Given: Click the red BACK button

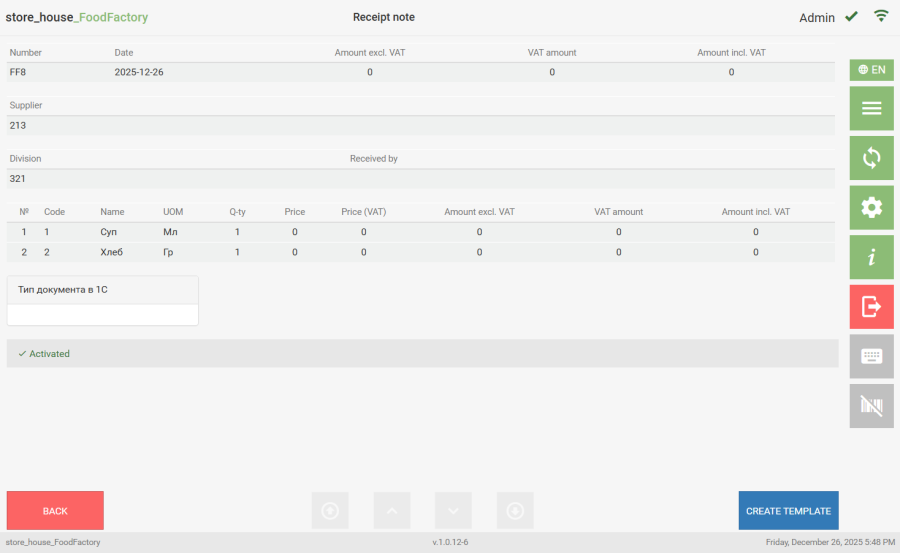Looking at the screenshot, I should point(55,511).
